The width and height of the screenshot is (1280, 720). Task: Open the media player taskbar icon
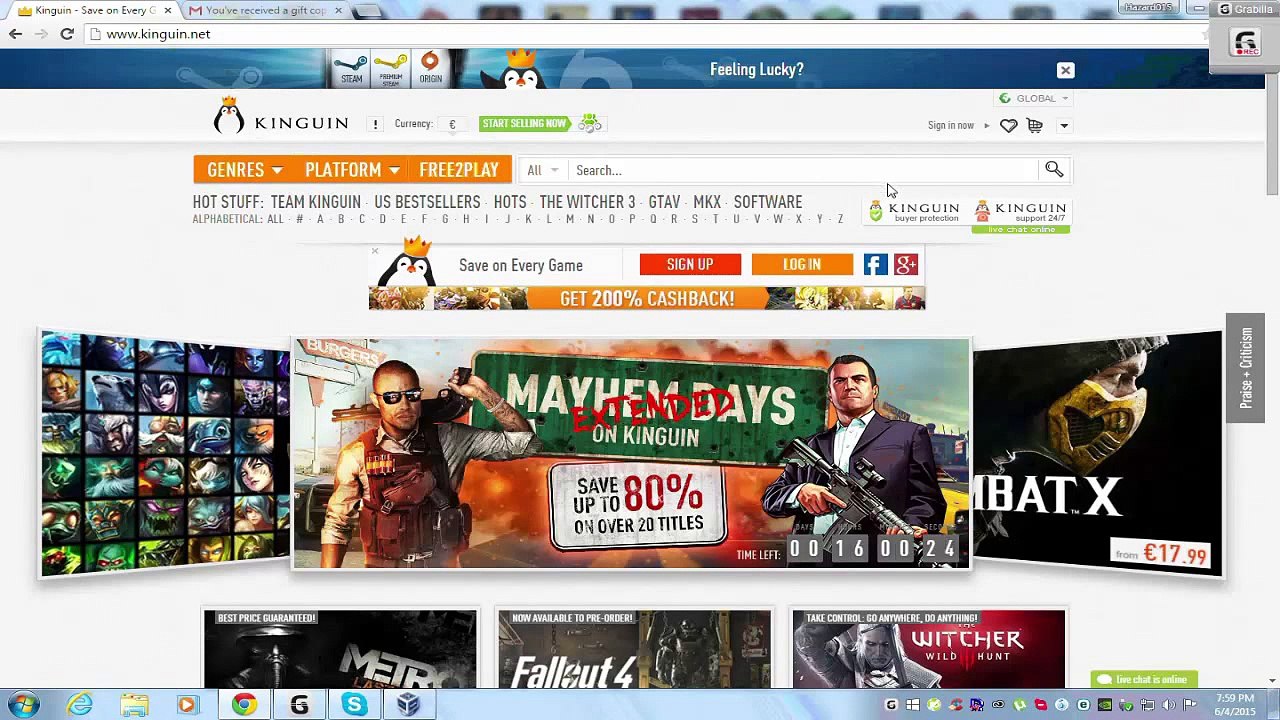[188, 705]
